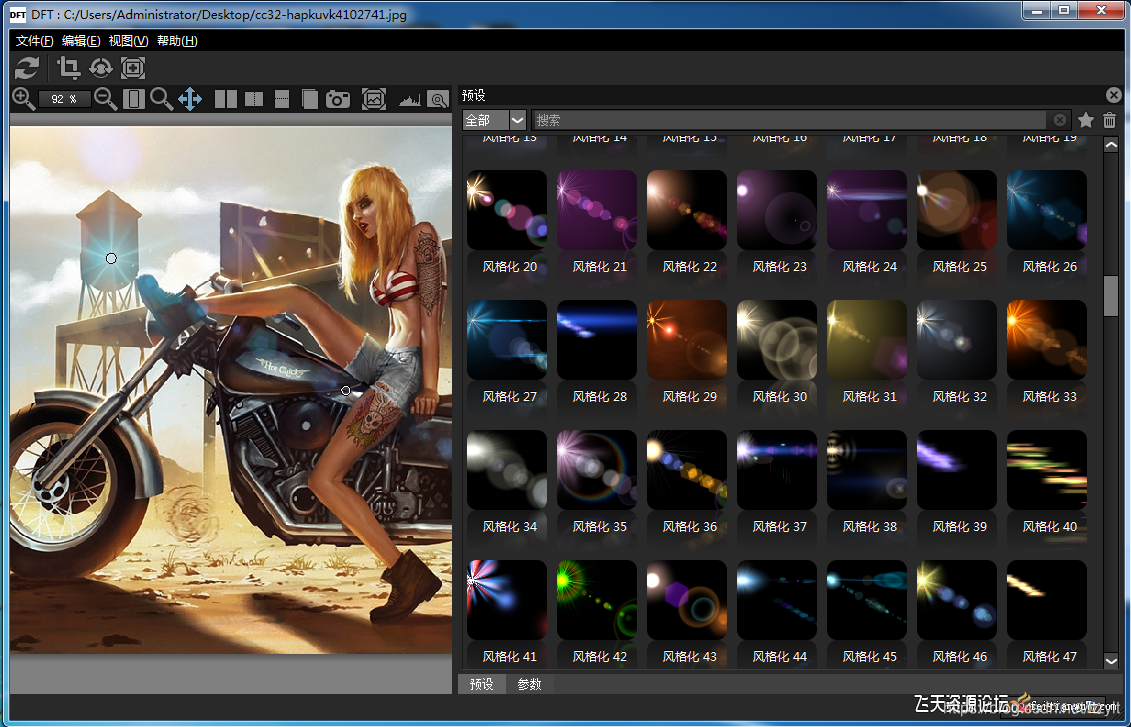Viewport: 1131px width, 727px height.
Task: Enable horizontal split comparison view
Action: coord(282,99)
